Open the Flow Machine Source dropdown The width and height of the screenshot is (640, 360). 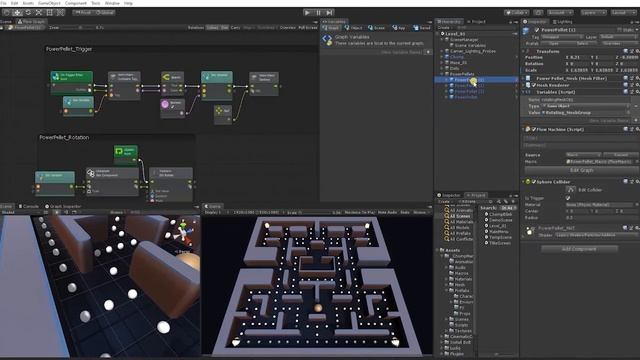pos(583,155)
